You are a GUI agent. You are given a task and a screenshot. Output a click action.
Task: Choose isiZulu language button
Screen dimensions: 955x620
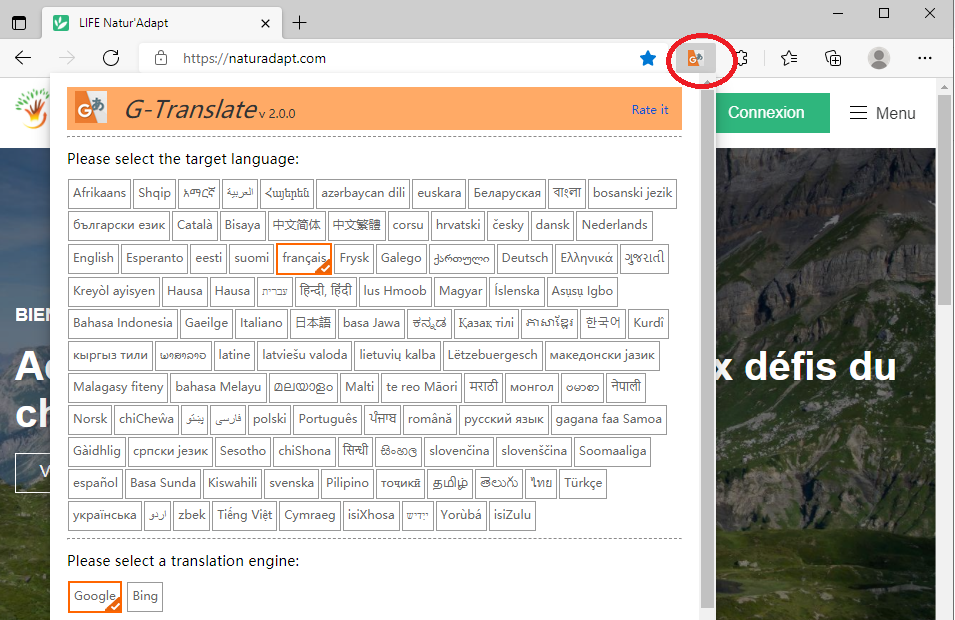(x=512, y=515)
